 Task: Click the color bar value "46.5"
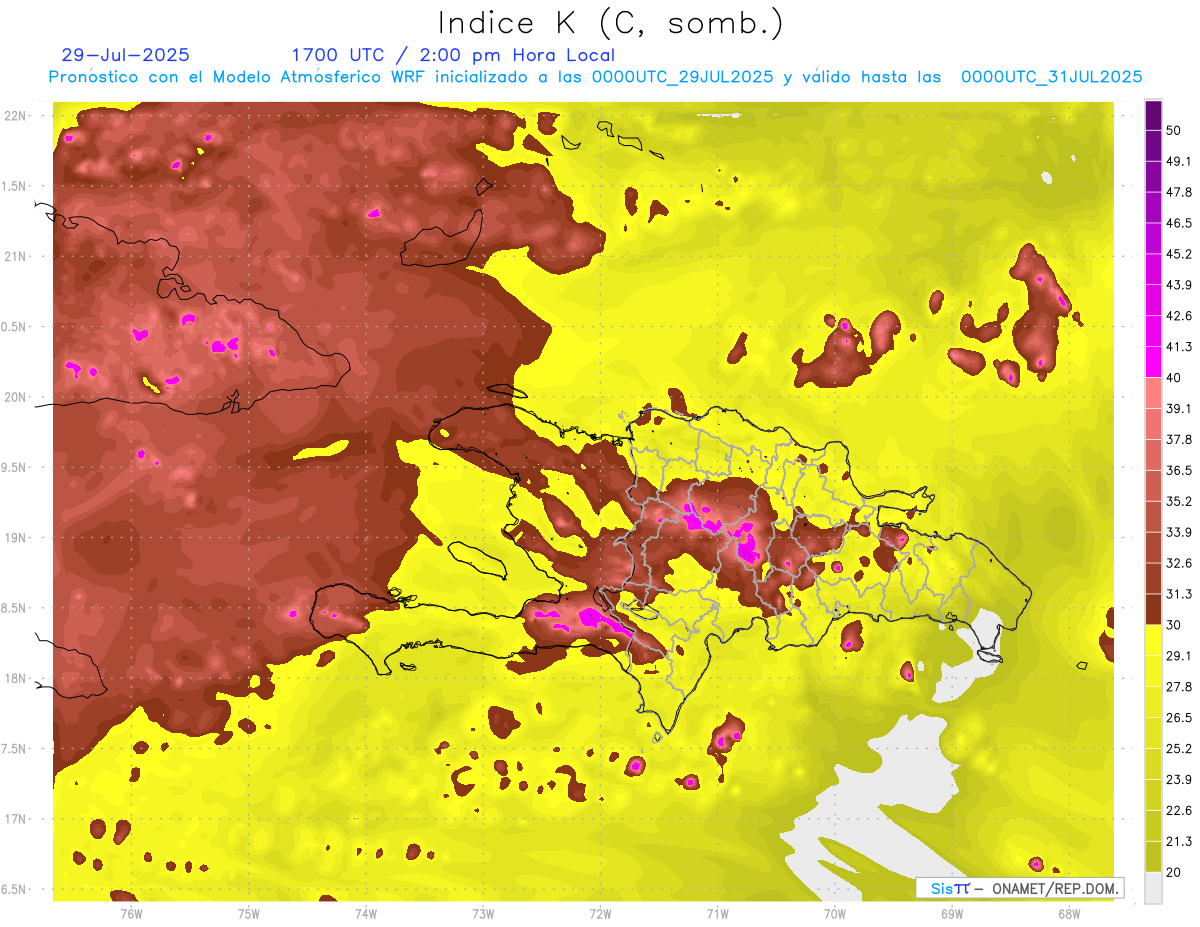(x=1179, y=223)
